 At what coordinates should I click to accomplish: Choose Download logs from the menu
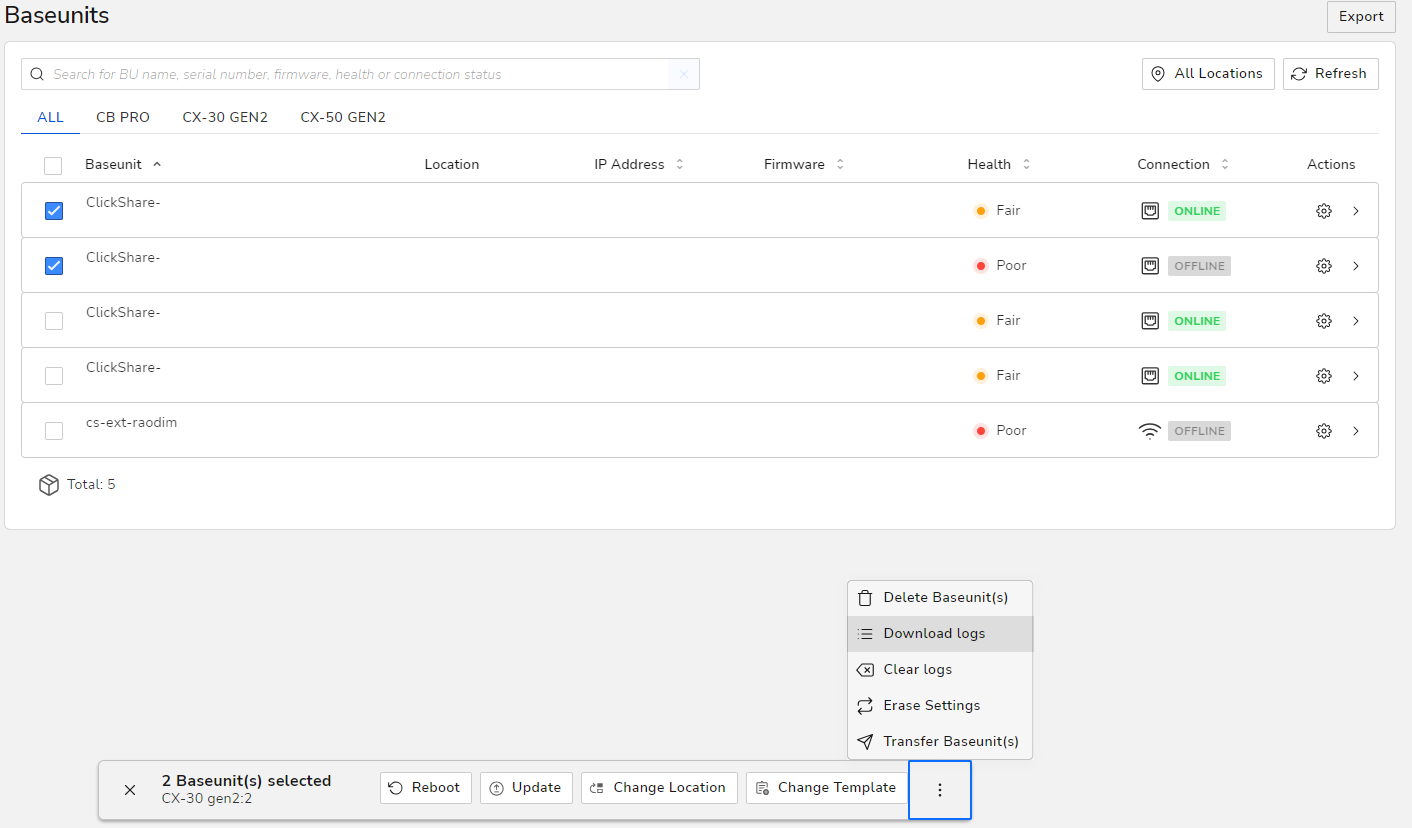(x=934, y=634)
